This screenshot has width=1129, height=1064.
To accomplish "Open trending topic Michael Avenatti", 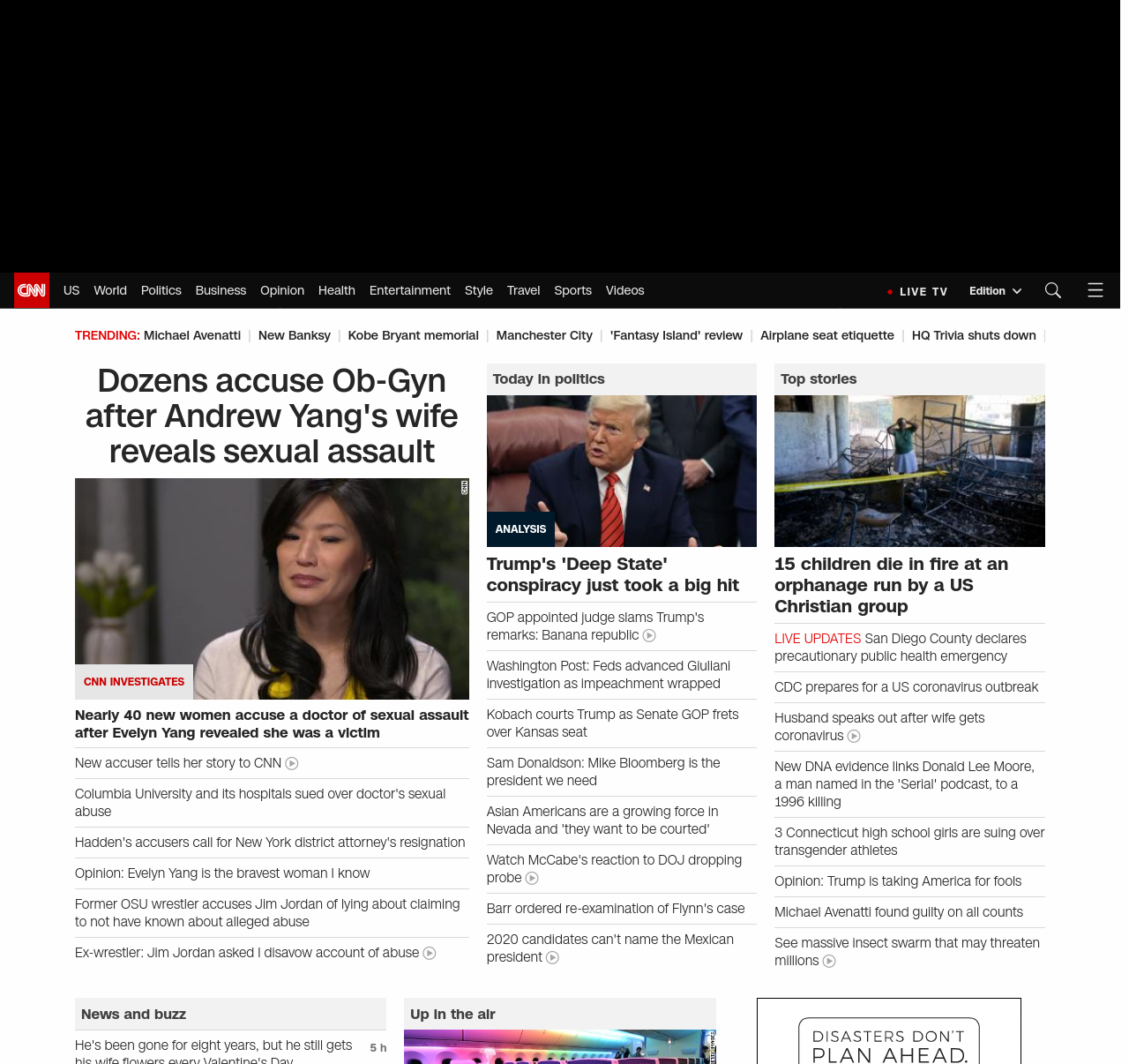I will coord(191,335).
